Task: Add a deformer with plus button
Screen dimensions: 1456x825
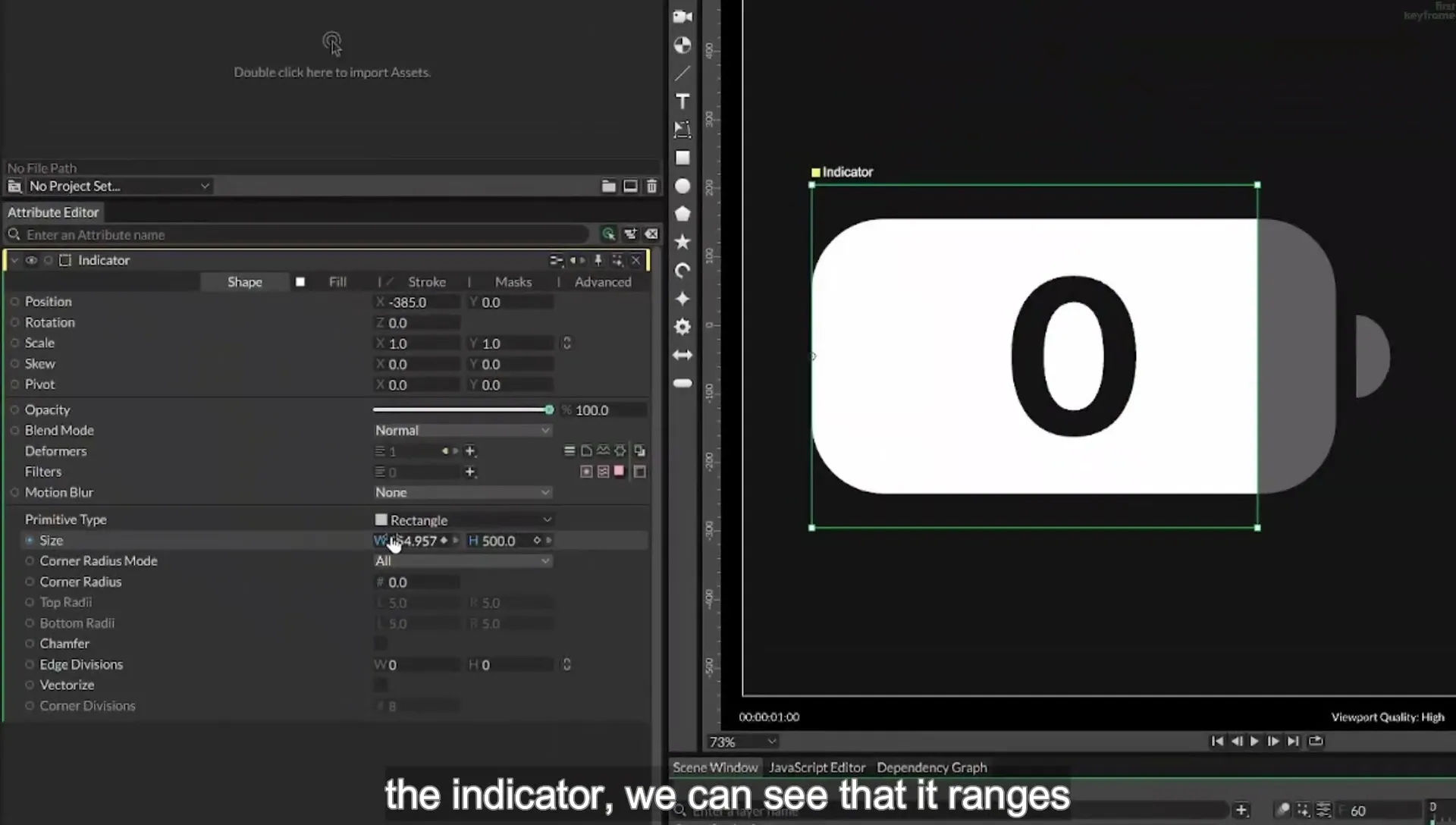Action: click(x=470, y=451)
